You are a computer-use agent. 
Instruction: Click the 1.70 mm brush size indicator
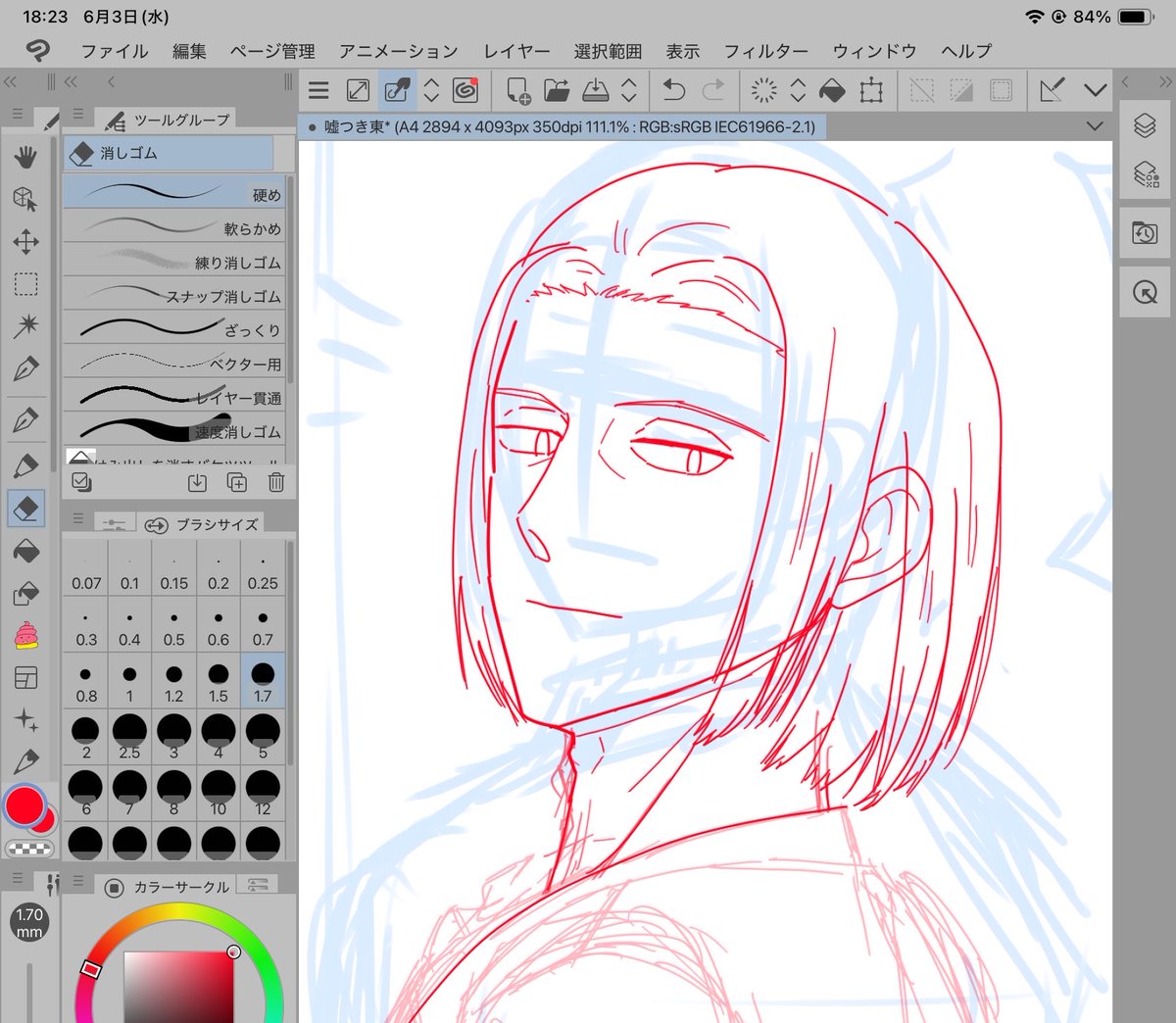tap(29, 922)
